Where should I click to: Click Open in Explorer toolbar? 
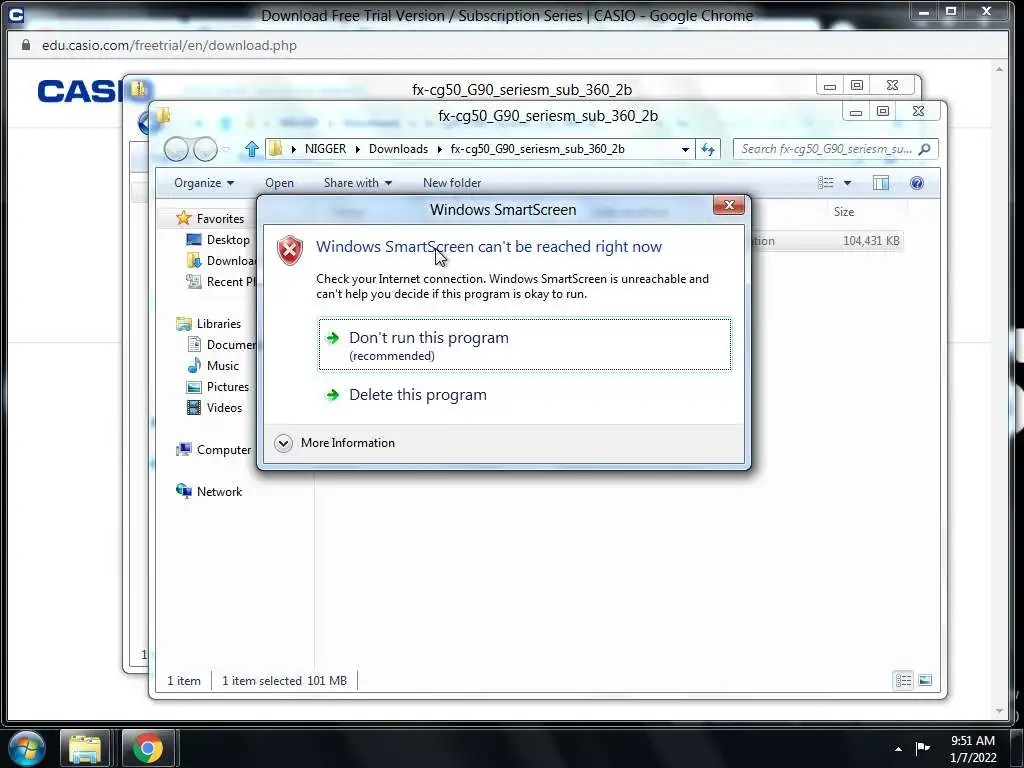(279, 183)
